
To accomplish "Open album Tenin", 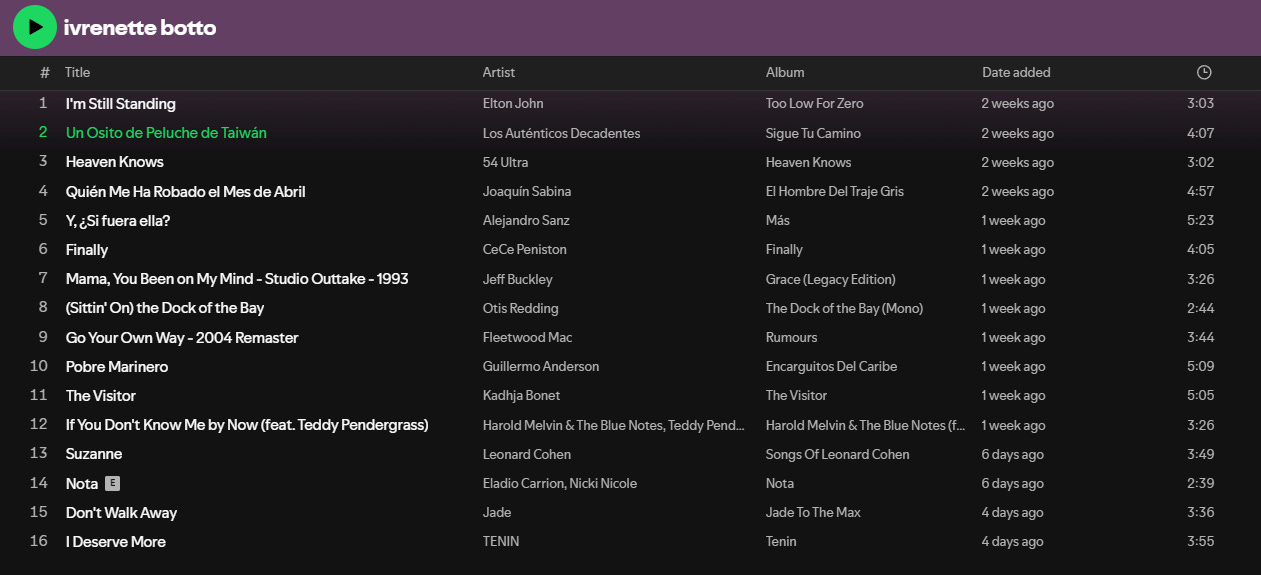I will pyautogui.click(x=782, y=542).
